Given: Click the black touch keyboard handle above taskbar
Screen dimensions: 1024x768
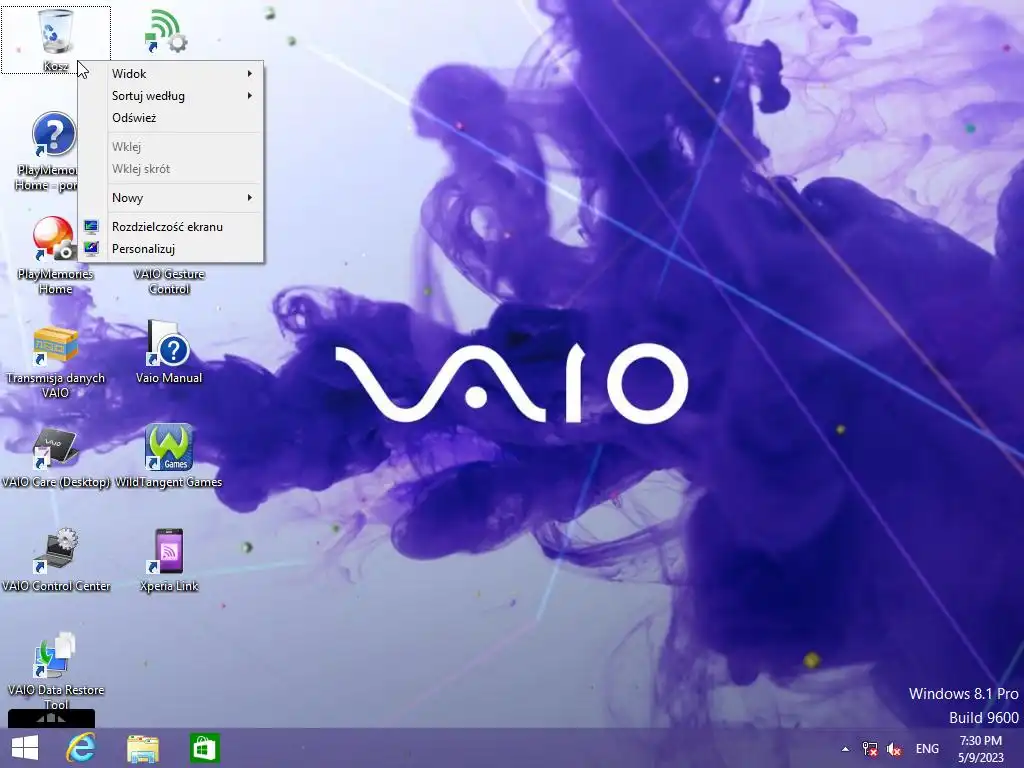Looking at the screenshot, I should [52, 718].
